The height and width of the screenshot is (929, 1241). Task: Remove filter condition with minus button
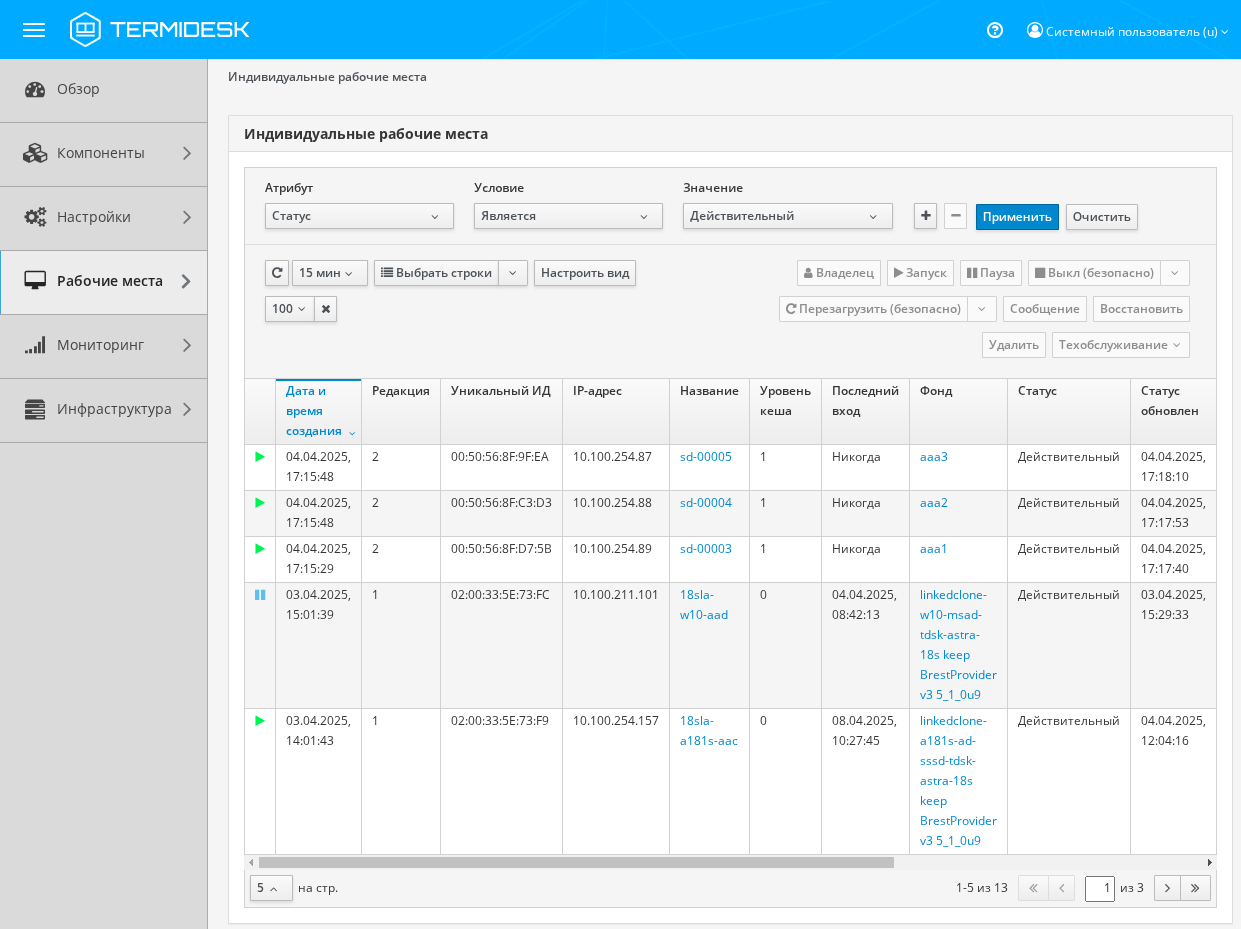pos(955,216)
